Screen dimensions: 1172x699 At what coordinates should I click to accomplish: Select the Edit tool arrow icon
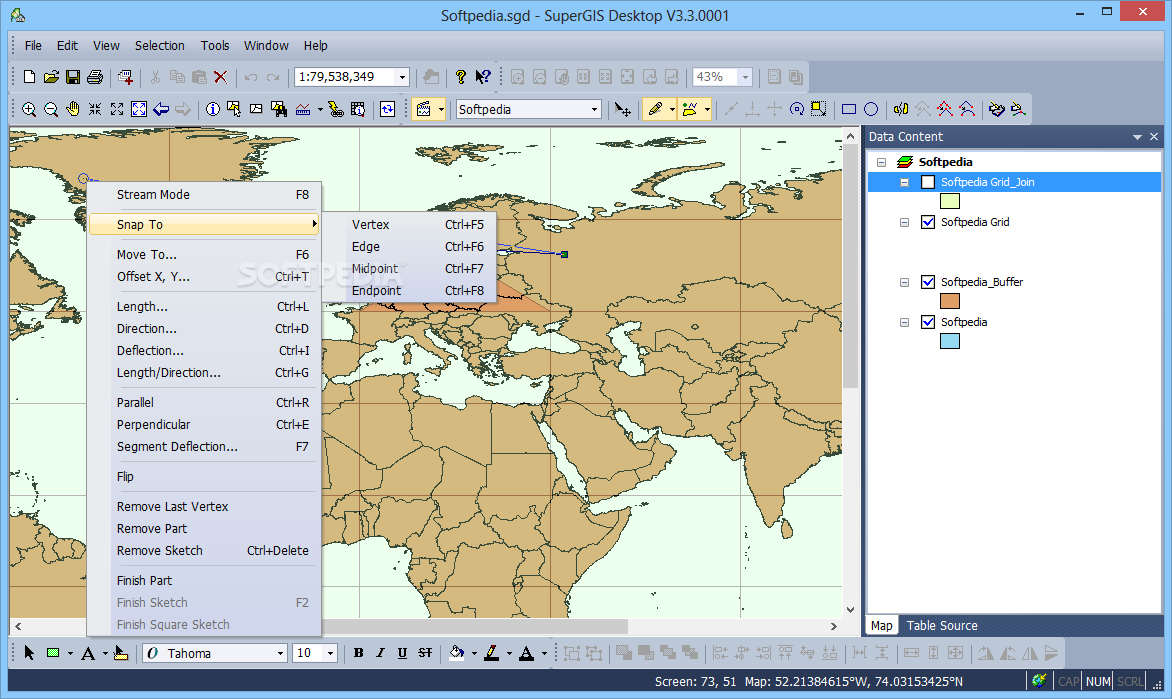[622, 109]
